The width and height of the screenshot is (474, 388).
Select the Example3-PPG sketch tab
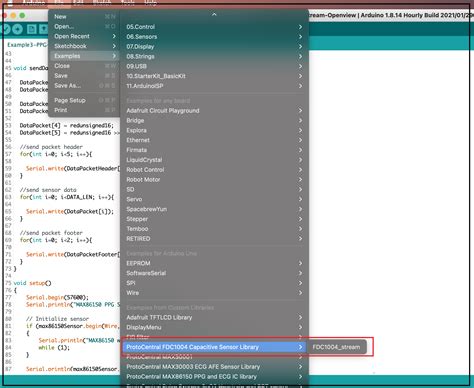27,45
